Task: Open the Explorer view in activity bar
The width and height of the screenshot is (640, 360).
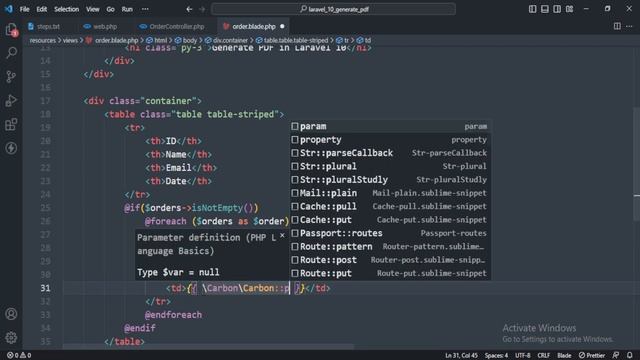Action: (x=11, y=29)
